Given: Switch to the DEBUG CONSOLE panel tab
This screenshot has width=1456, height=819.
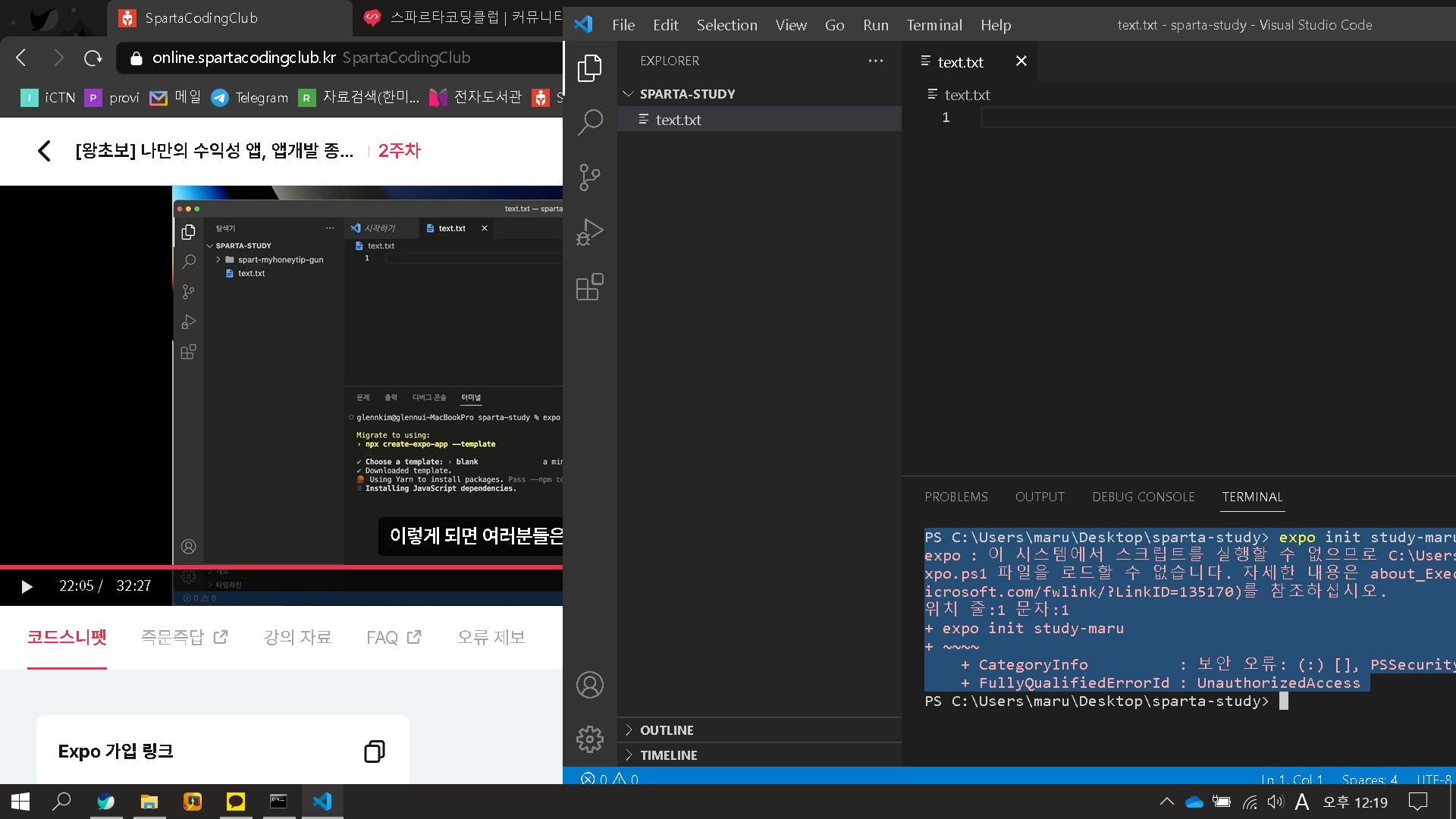Looking at the screenshot, I should tap(1144, 497).
